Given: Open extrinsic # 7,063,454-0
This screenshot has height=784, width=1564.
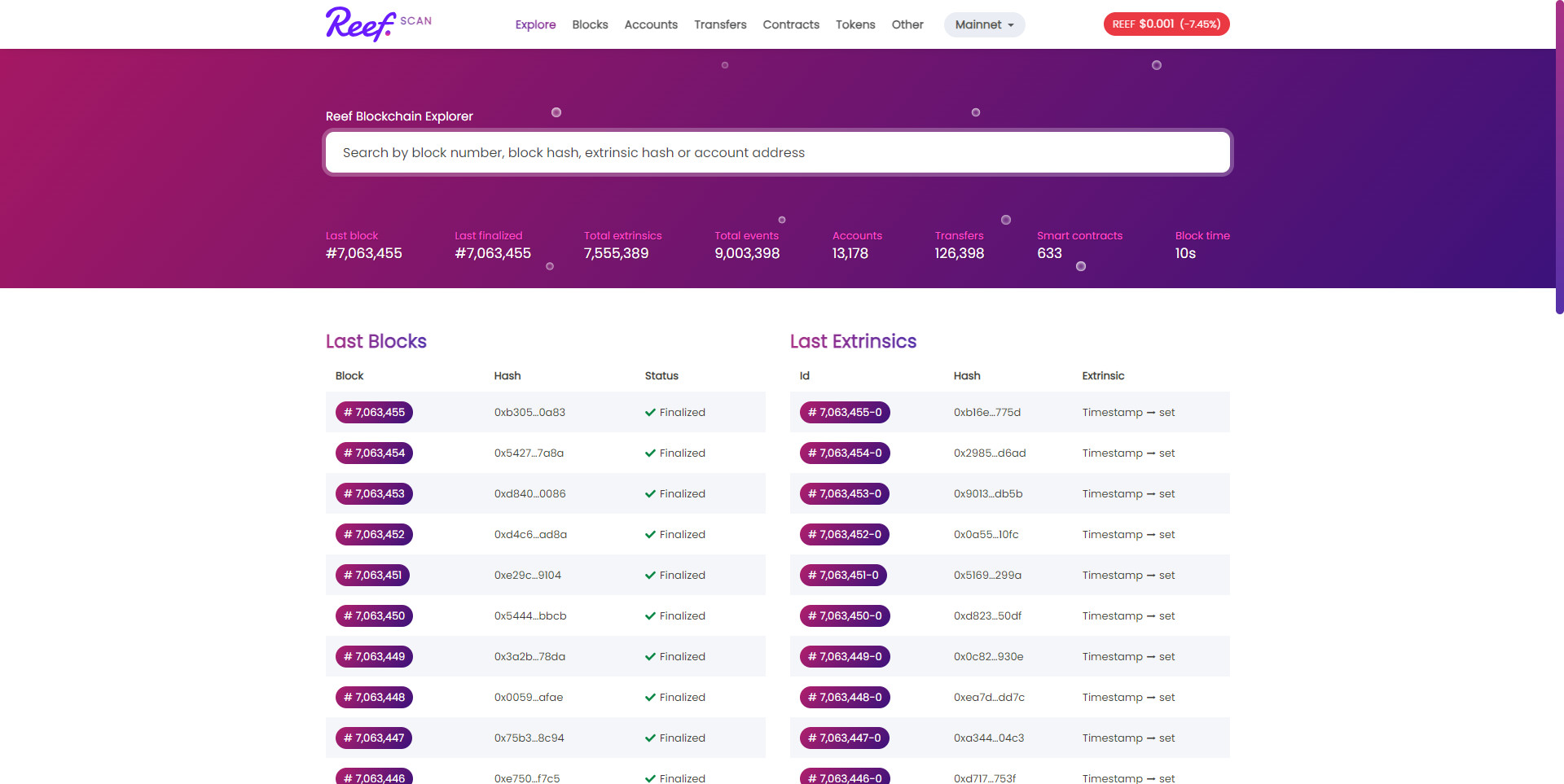Looking at the screenshot, I should click(844, 453).
